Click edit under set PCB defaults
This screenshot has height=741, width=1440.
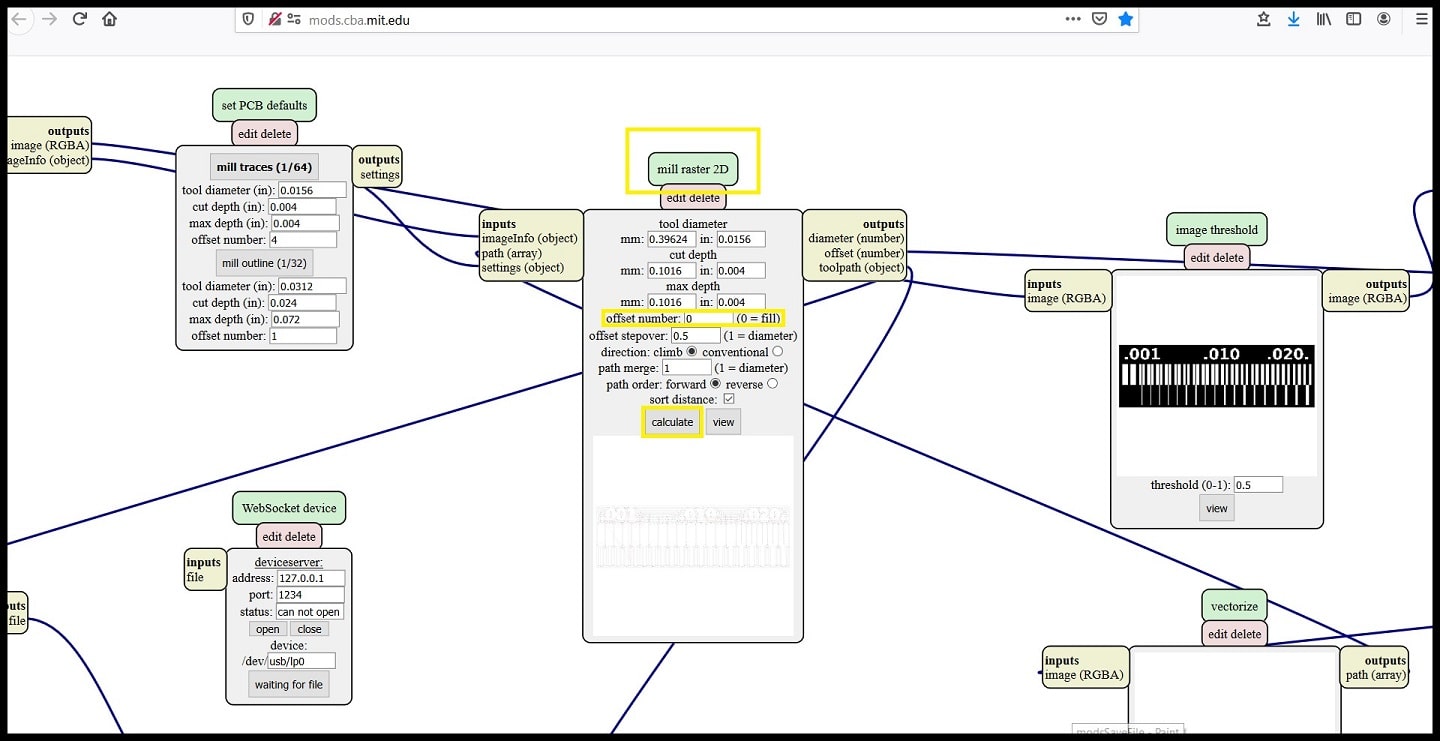[249, 134]
